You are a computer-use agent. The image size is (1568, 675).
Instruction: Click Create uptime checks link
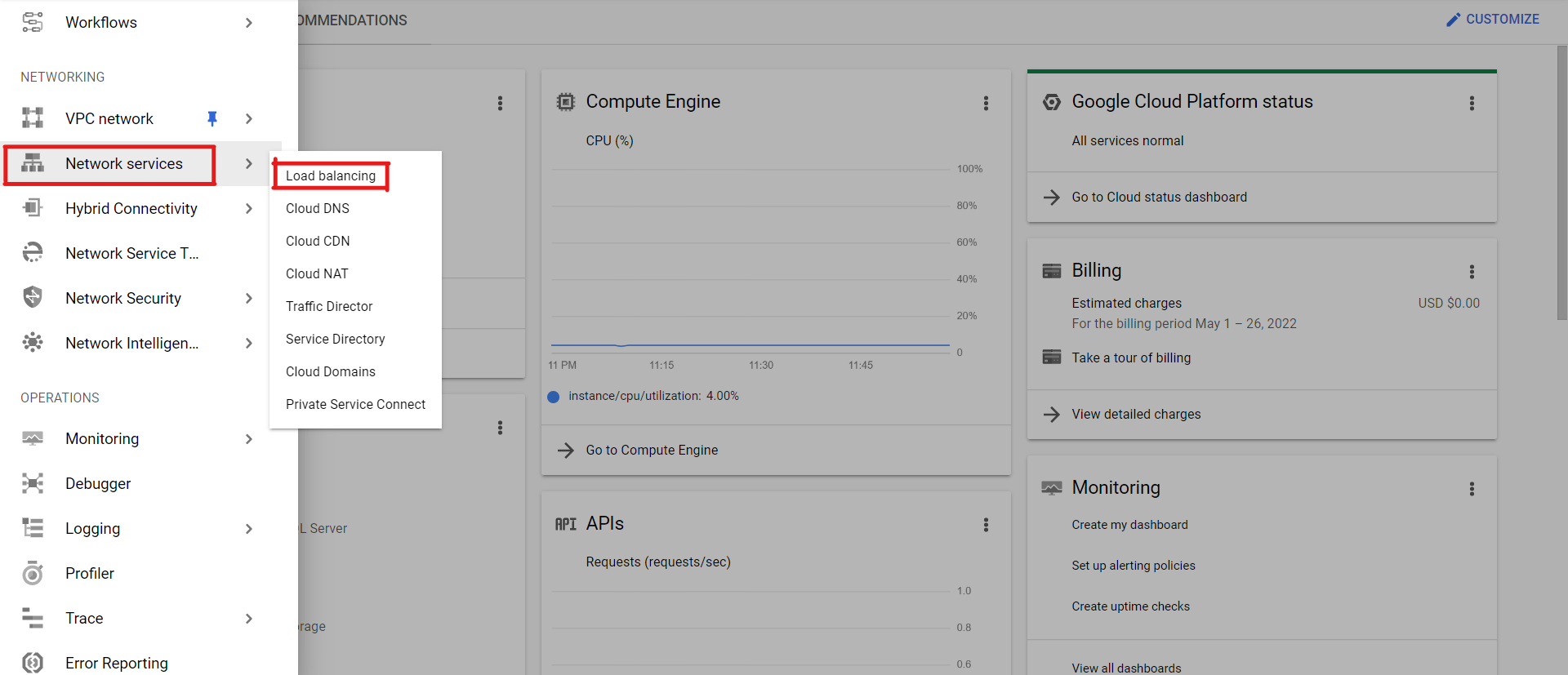point(1130,606)
